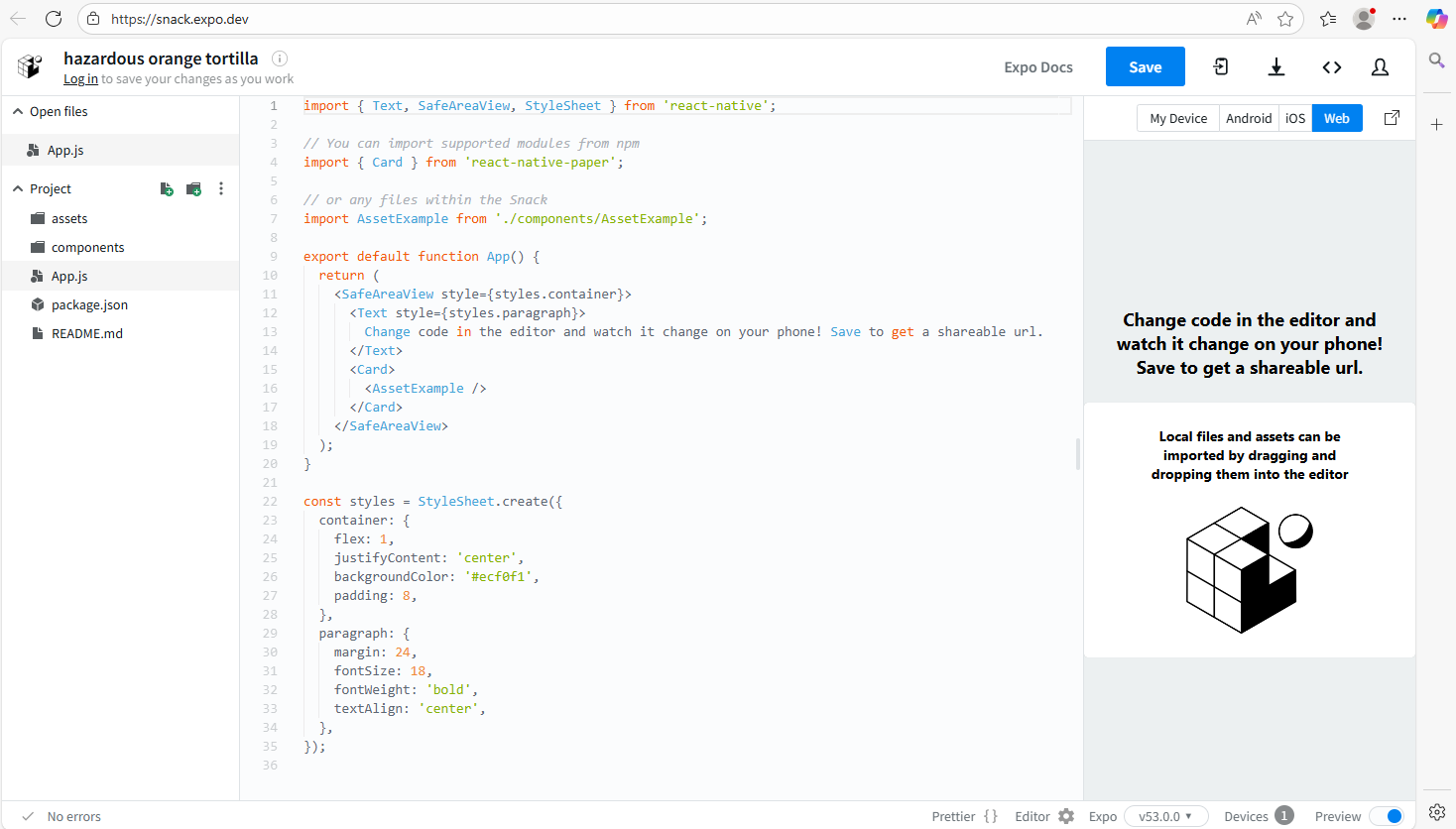Image resolution: width=1456 pixels, height=829 pixels.
Task: Click the new folder icon in Project
Action: pos(194,188)
